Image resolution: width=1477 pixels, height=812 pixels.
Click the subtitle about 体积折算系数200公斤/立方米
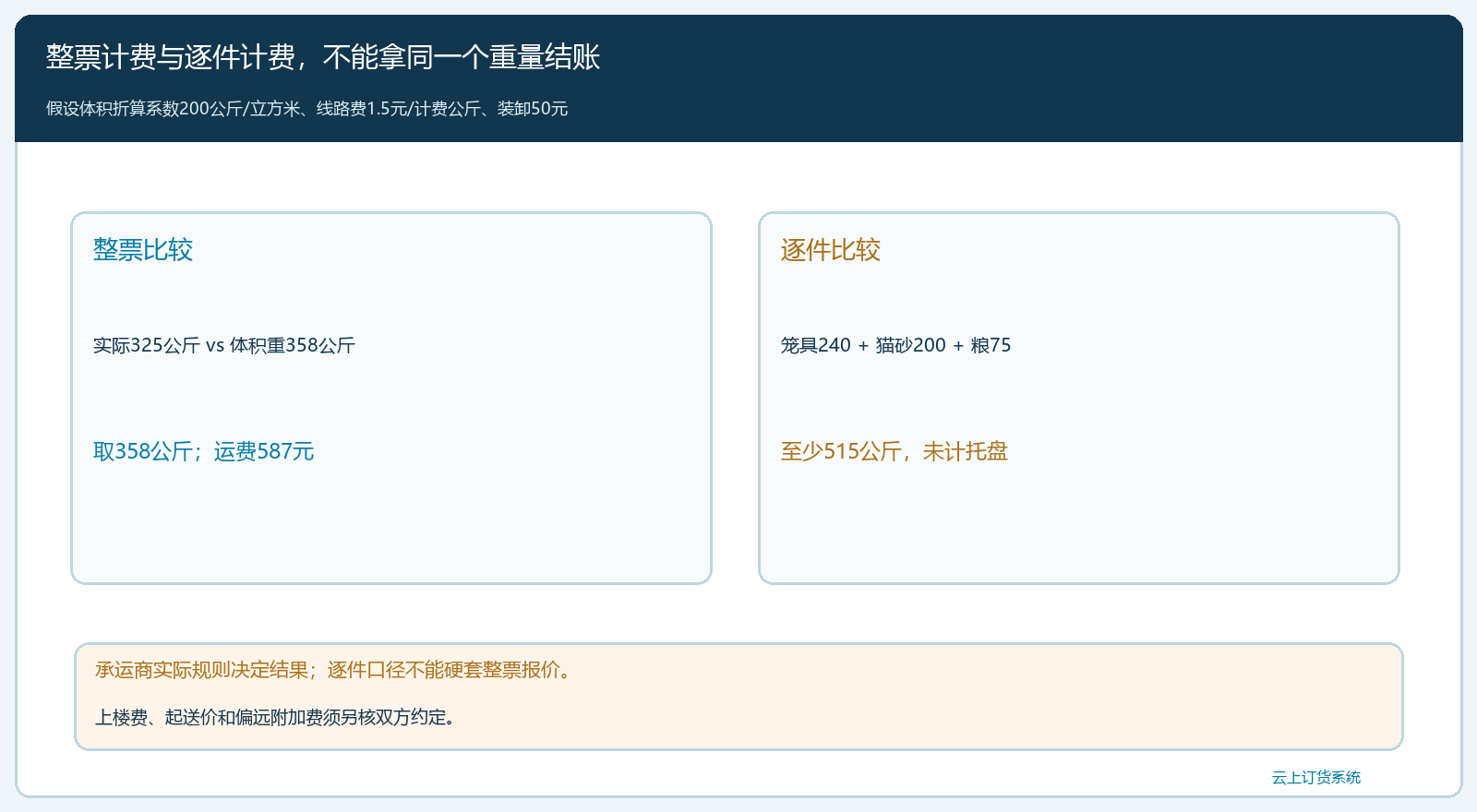click(307, 109)
